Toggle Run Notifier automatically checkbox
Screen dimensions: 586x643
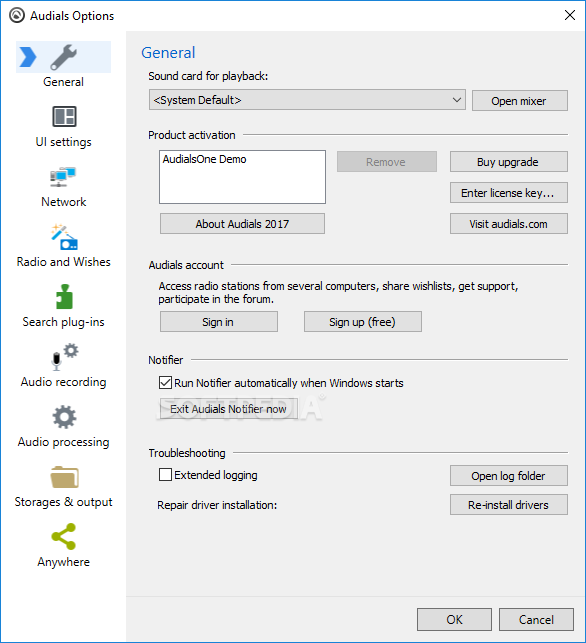[165, 383]
